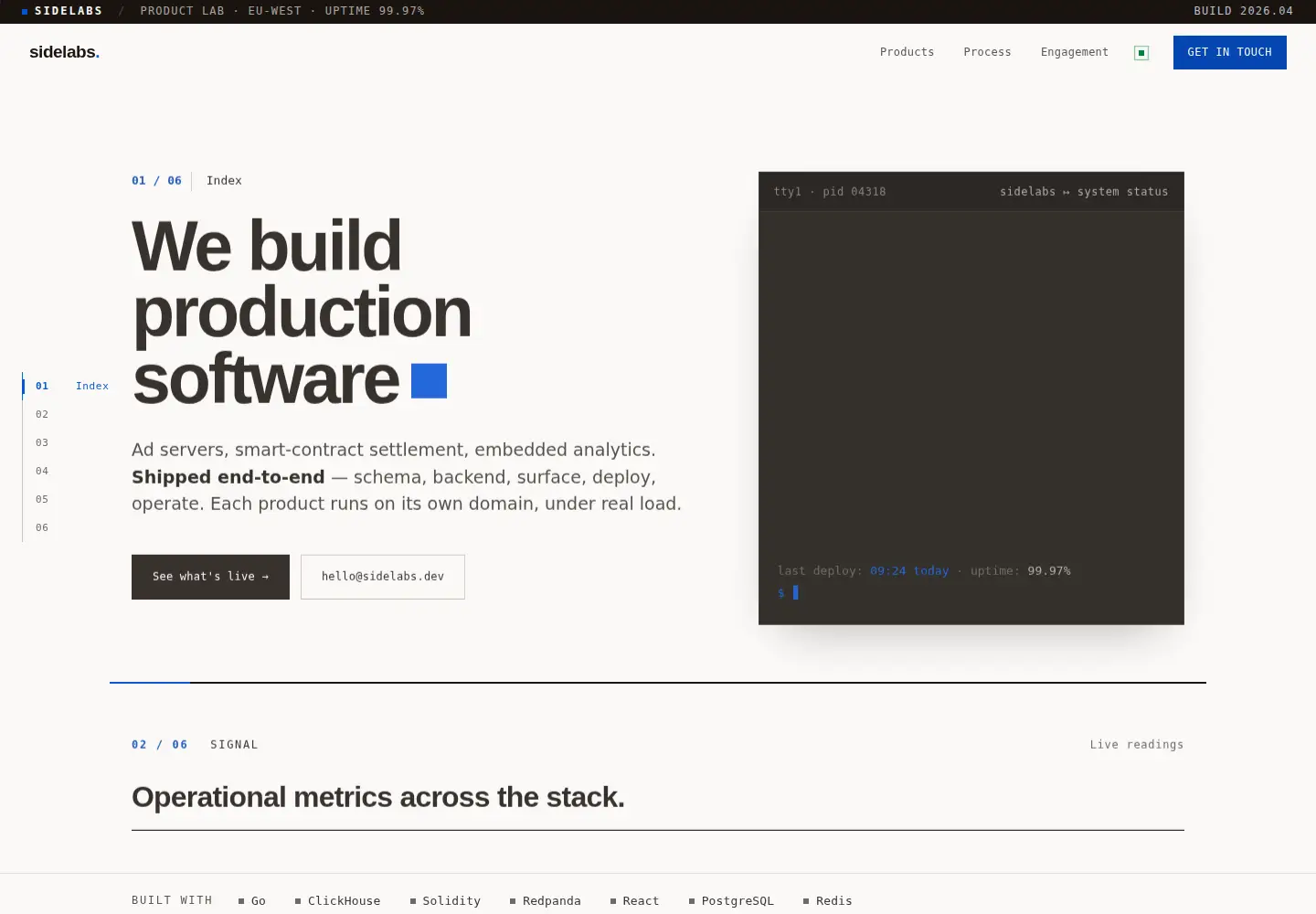The height and width of the screenshot is (914, 1316).
Task: Jump to section 05 in side rail
Action: (x=42, y=499)
